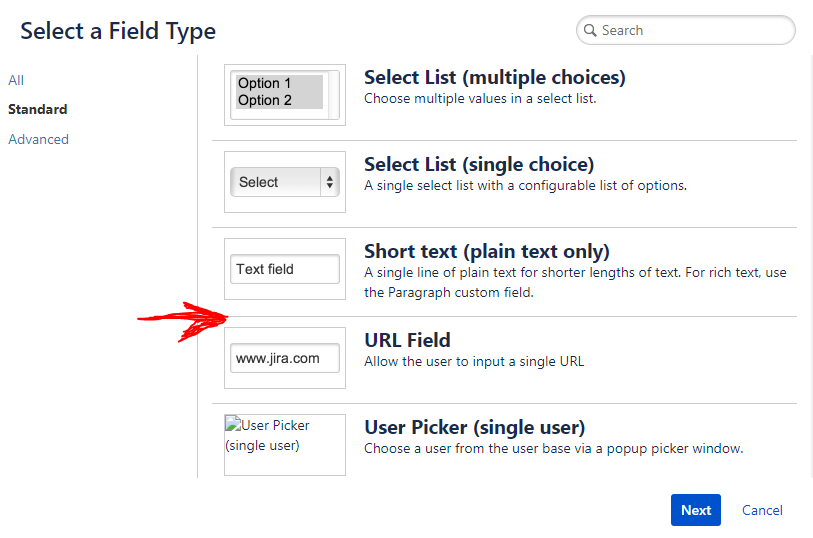Click the Short text field preview thumbnail
Screen dimensions: 813x538
pyautogui.click(x=285, y=269)
